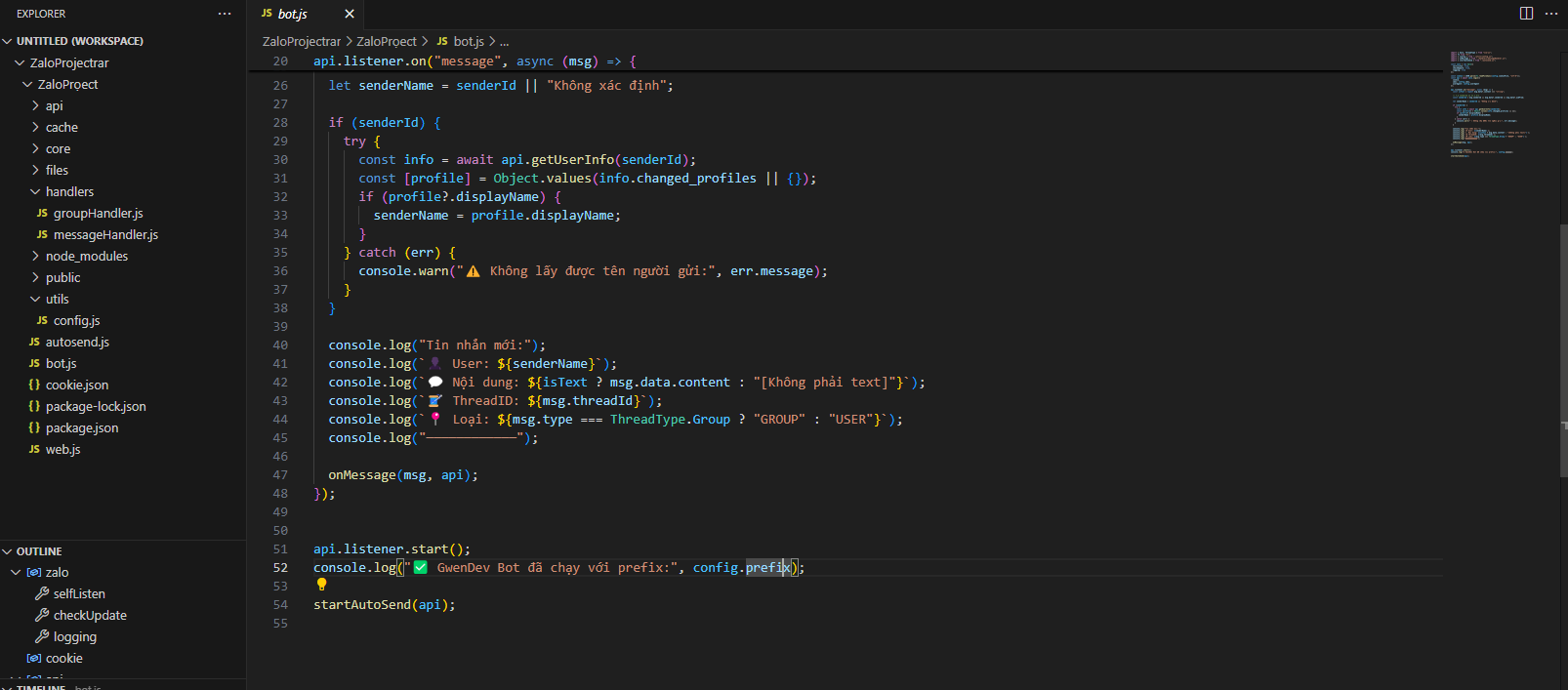Close the bot.js editor tab
Viewport: 1568px width, 690px height.
click(x=350, y=14)
